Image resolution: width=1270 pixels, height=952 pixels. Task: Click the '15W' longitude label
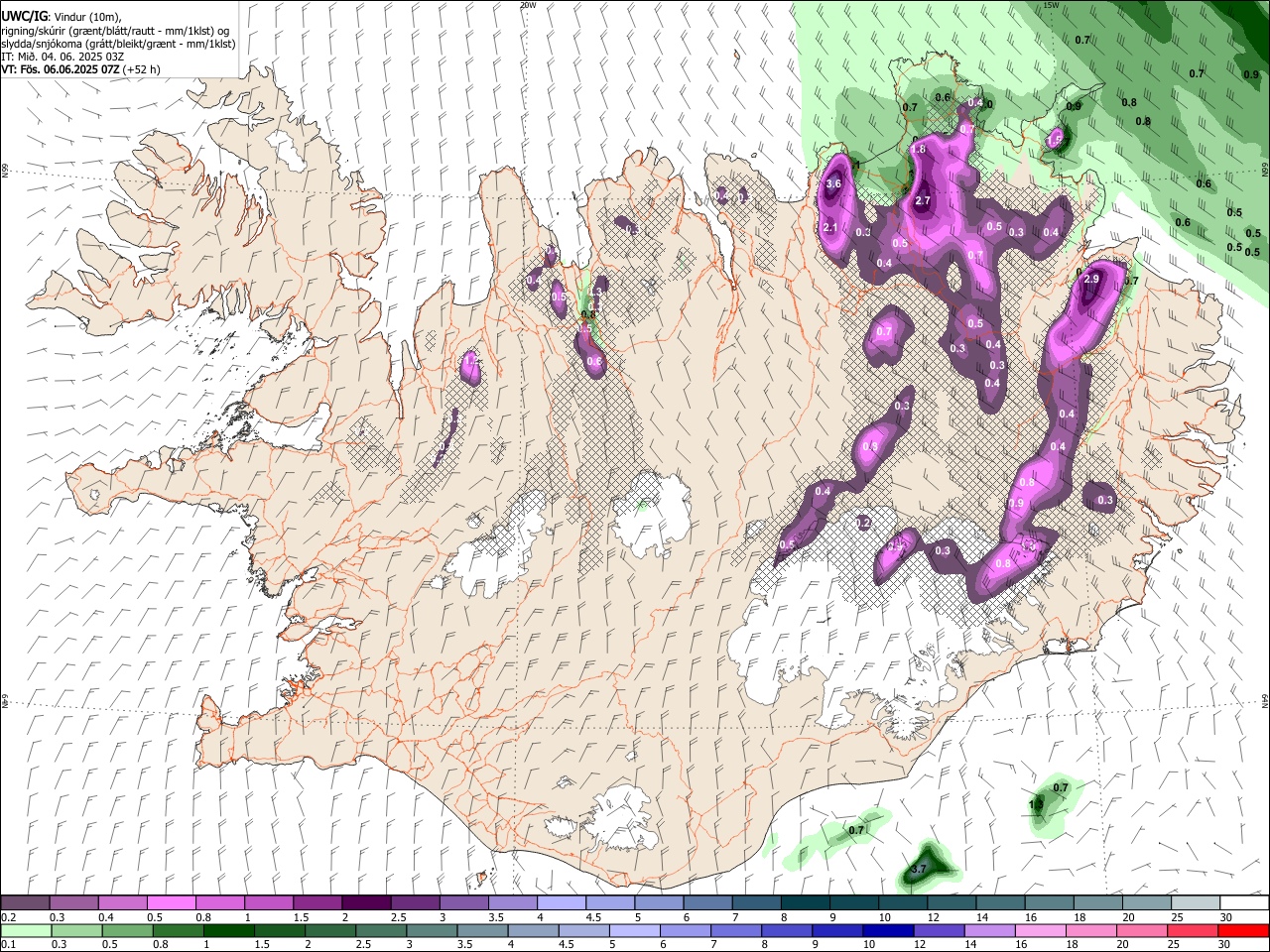click(1051, 5)
